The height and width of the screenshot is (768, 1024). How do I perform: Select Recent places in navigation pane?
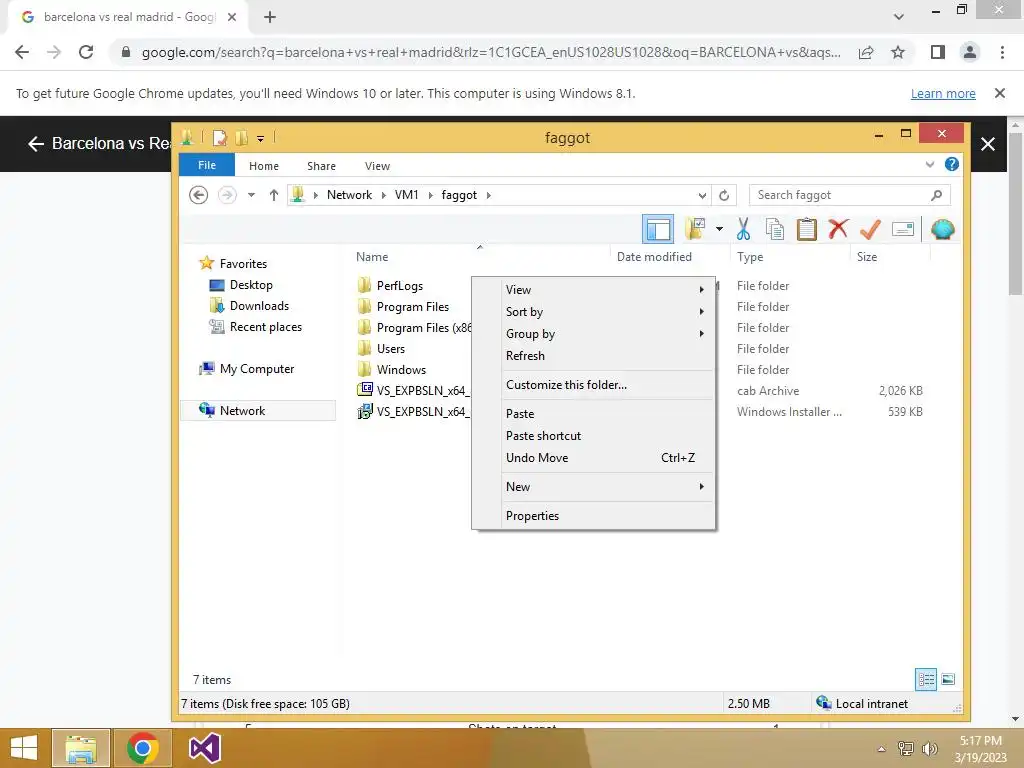point(265,327)
